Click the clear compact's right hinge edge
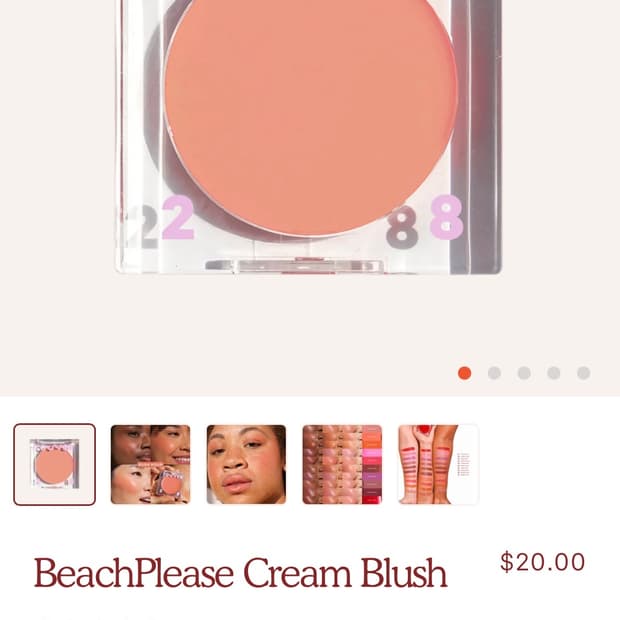This screenshot has height=620, width=620. [476, 136]
